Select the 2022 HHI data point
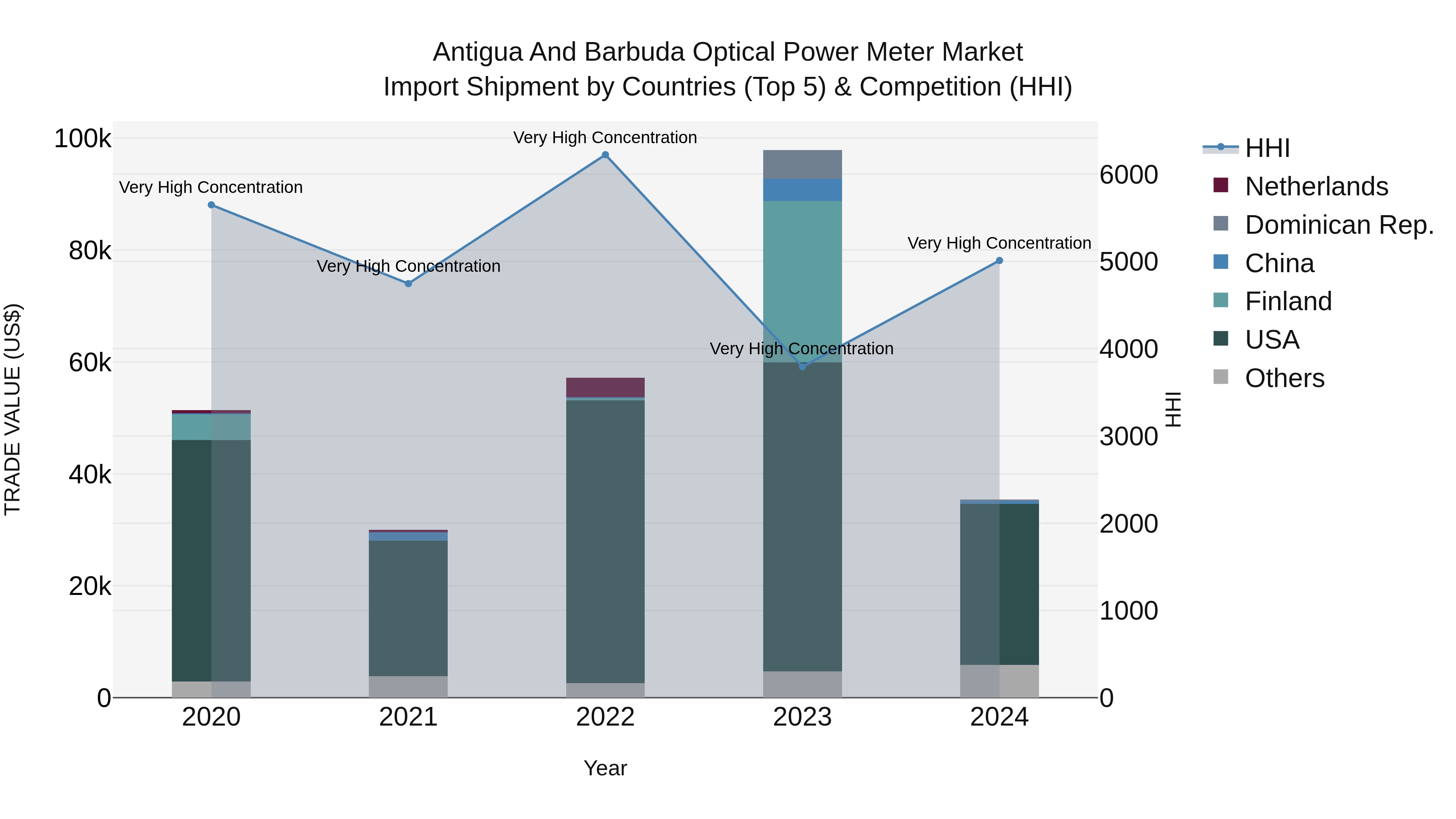 tap(605, 155)
